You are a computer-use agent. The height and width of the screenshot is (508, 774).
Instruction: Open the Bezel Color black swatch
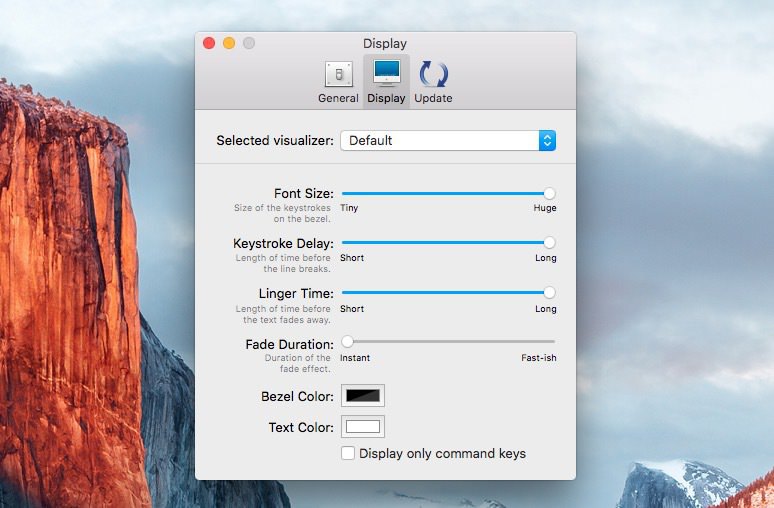[363, 395]
